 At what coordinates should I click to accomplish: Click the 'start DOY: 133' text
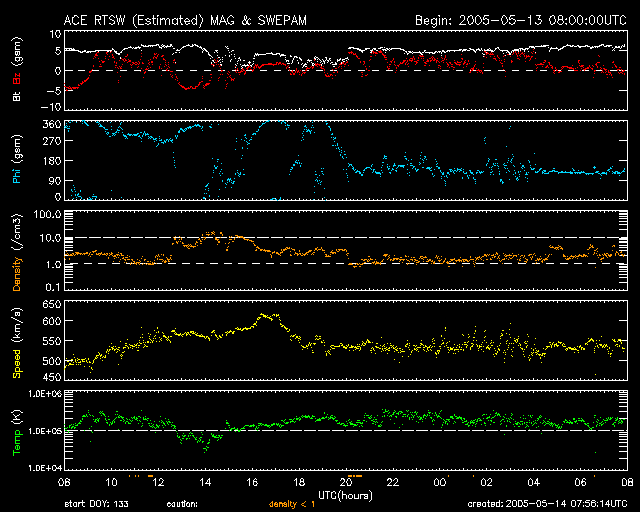[x=97, y=504]
